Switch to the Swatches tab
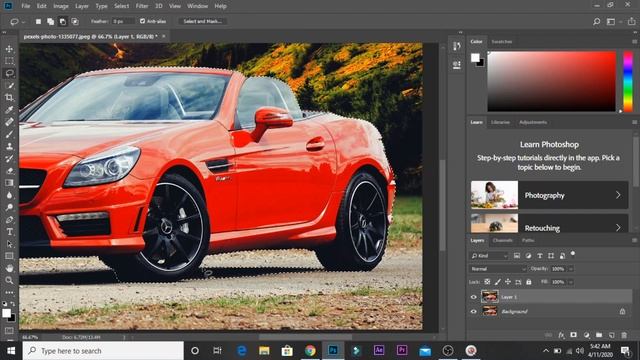 click(502, 42)
